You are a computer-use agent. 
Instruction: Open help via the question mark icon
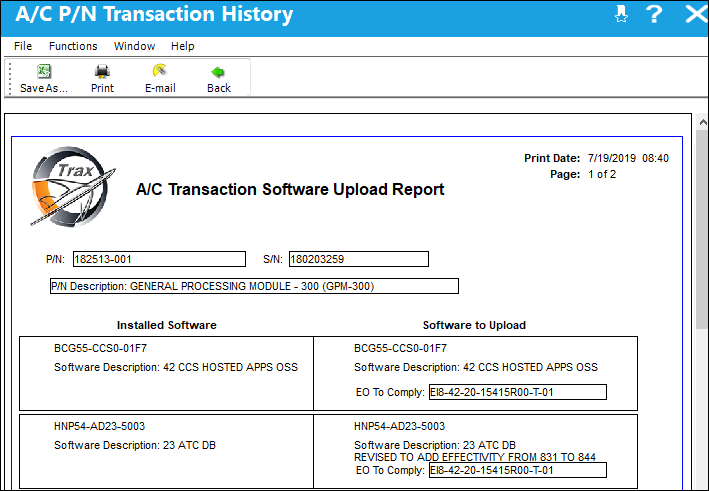coord(654,14)
